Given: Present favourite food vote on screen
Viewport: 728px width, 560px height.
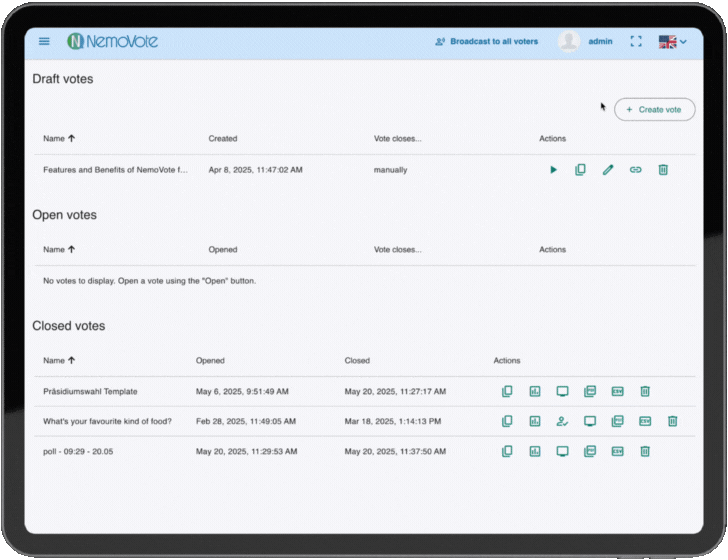Looking at the screenshot, I should [590, 421].
